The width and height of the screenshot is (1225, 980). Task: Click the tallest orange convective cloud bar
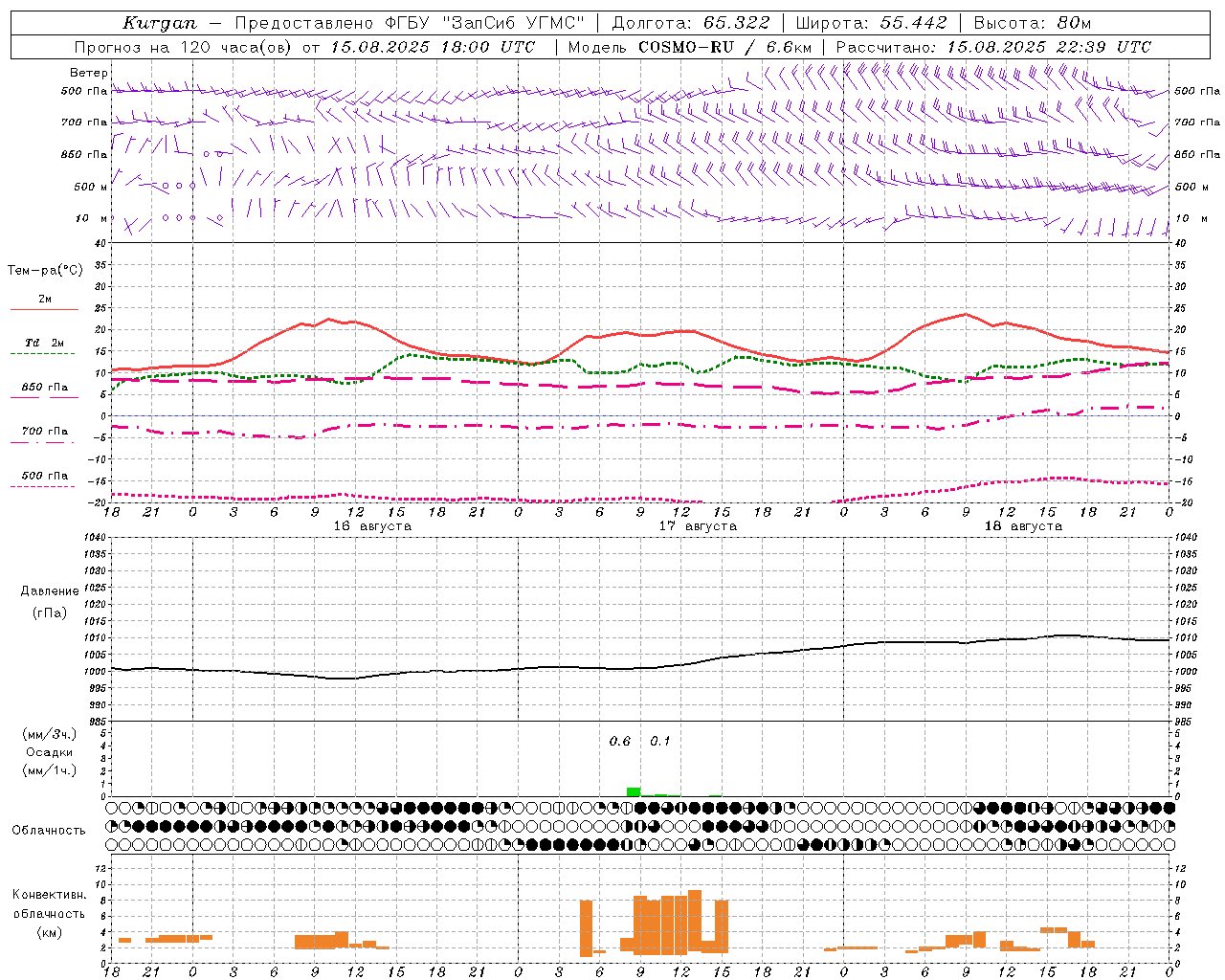pyautogui.click(x=695, y=922)
